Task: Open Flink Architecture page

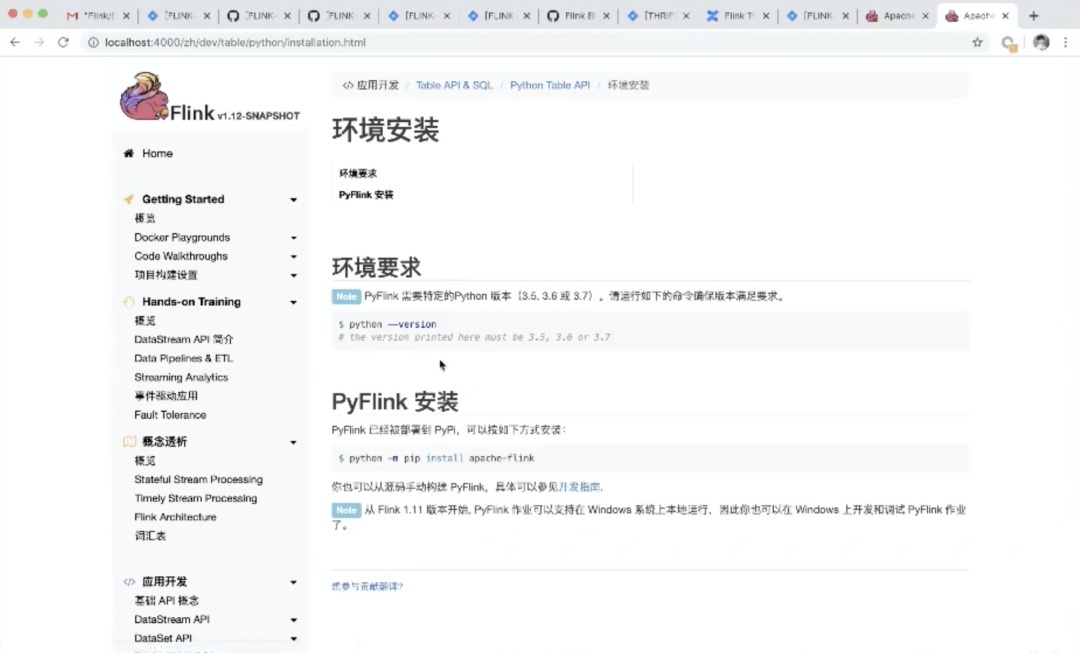Action: point(176,517)
